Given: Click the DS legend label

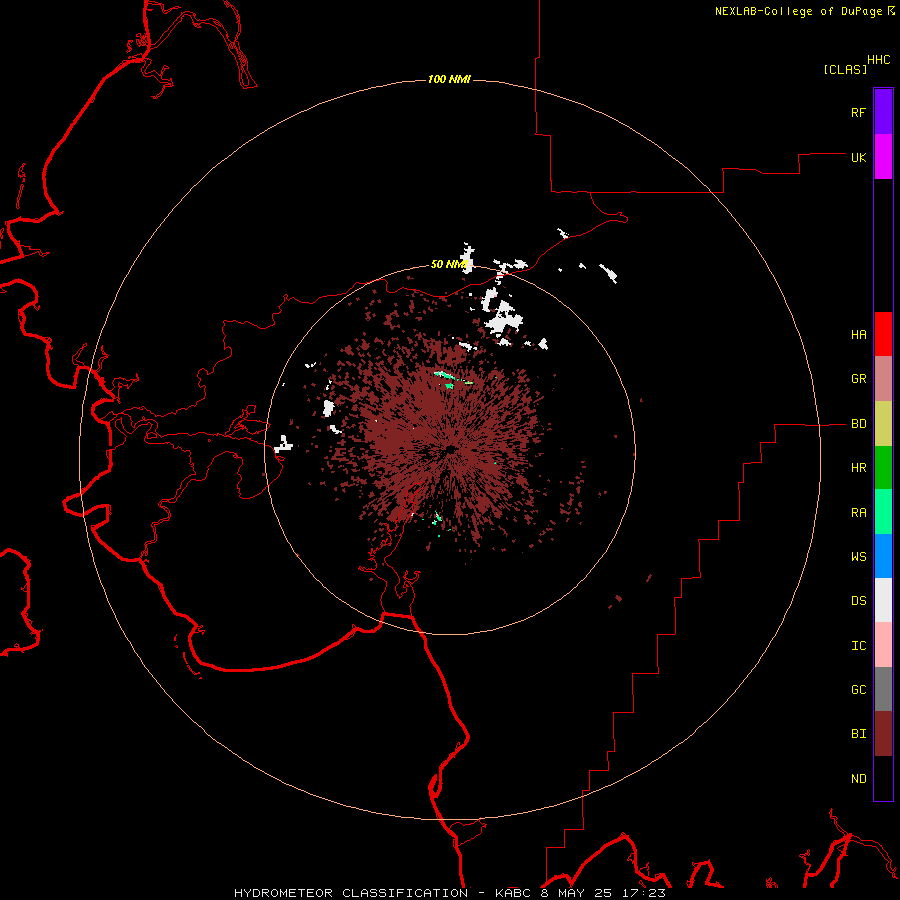Looking at the screenshot, I should pos(858,601).
